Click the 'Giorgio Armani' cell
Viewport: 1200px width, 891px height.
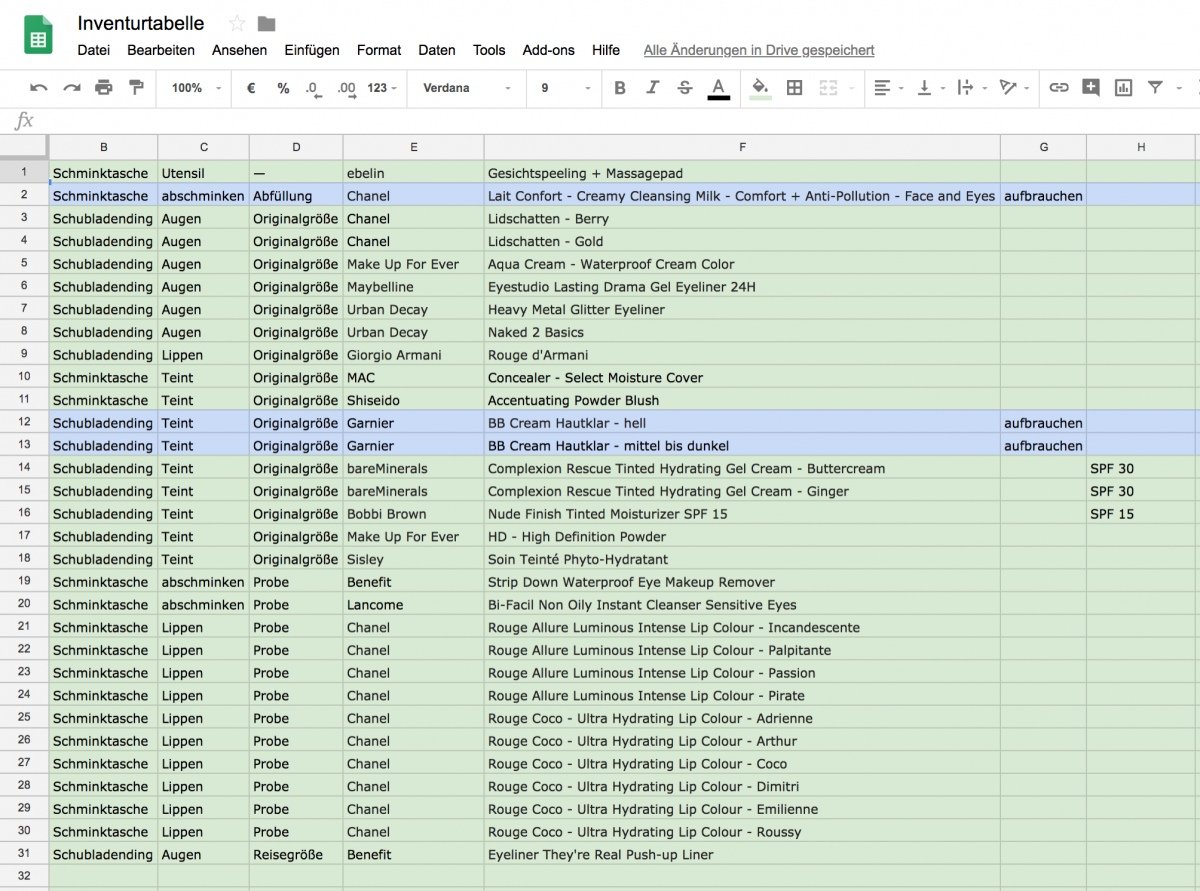(x=413, y=355)
